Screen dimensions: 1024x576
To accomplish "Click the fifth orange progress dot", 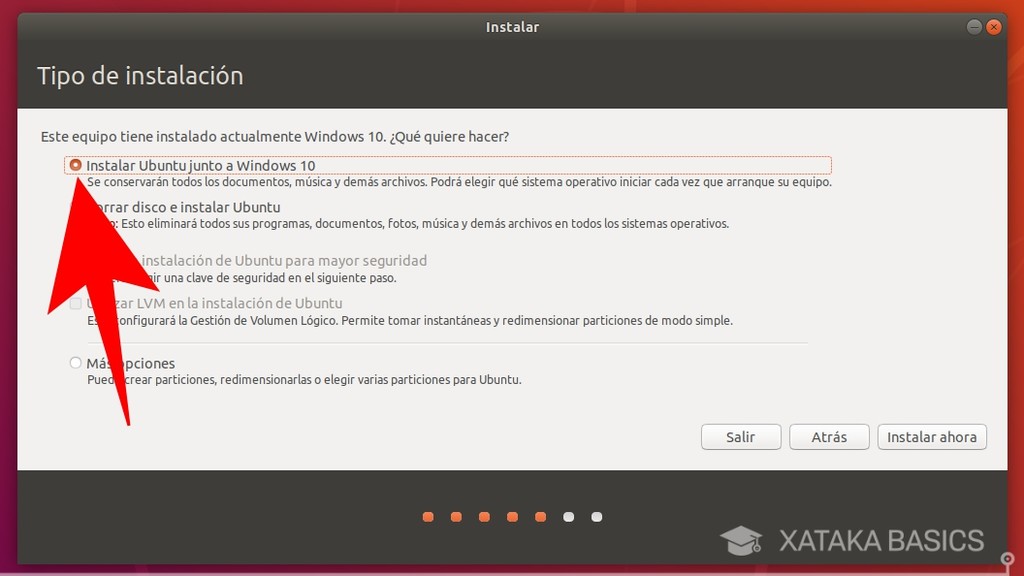I will click(540, 517).
